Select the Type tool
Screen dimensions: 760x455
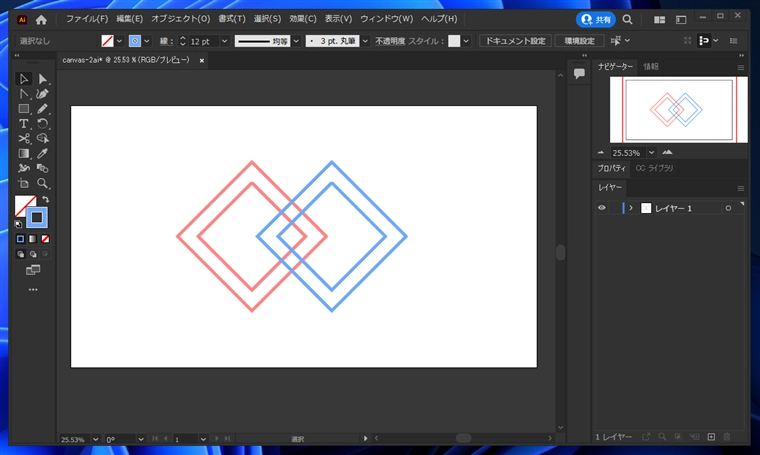pyautogui.click(x=23, y=124)
